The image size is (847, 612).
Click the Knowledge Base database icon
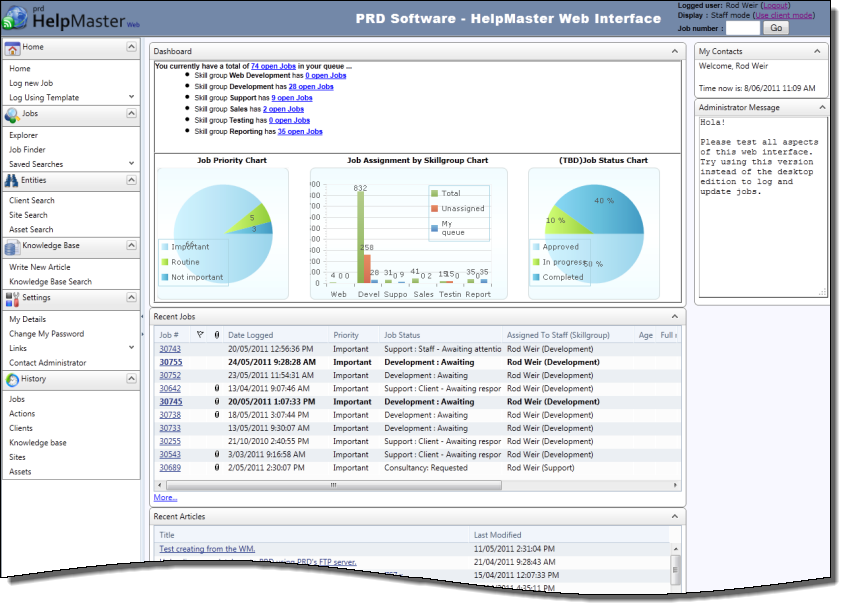coord(12,247)
